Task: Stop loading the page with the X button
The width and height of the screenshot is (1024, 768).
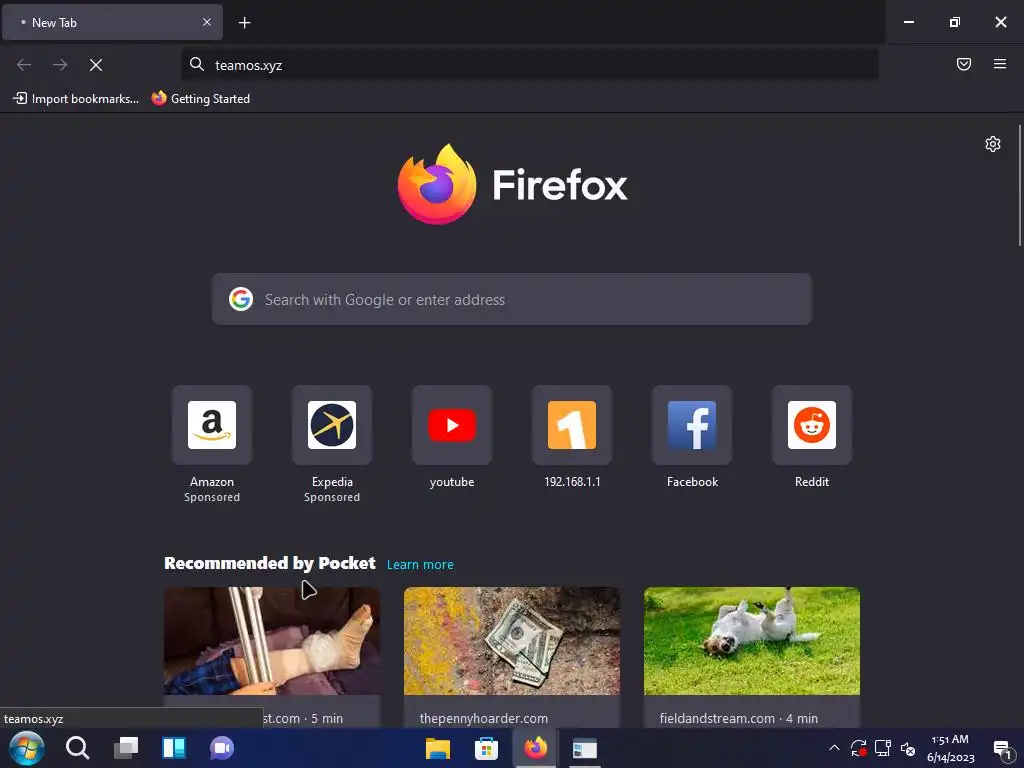Action: (x=96, y=65)
